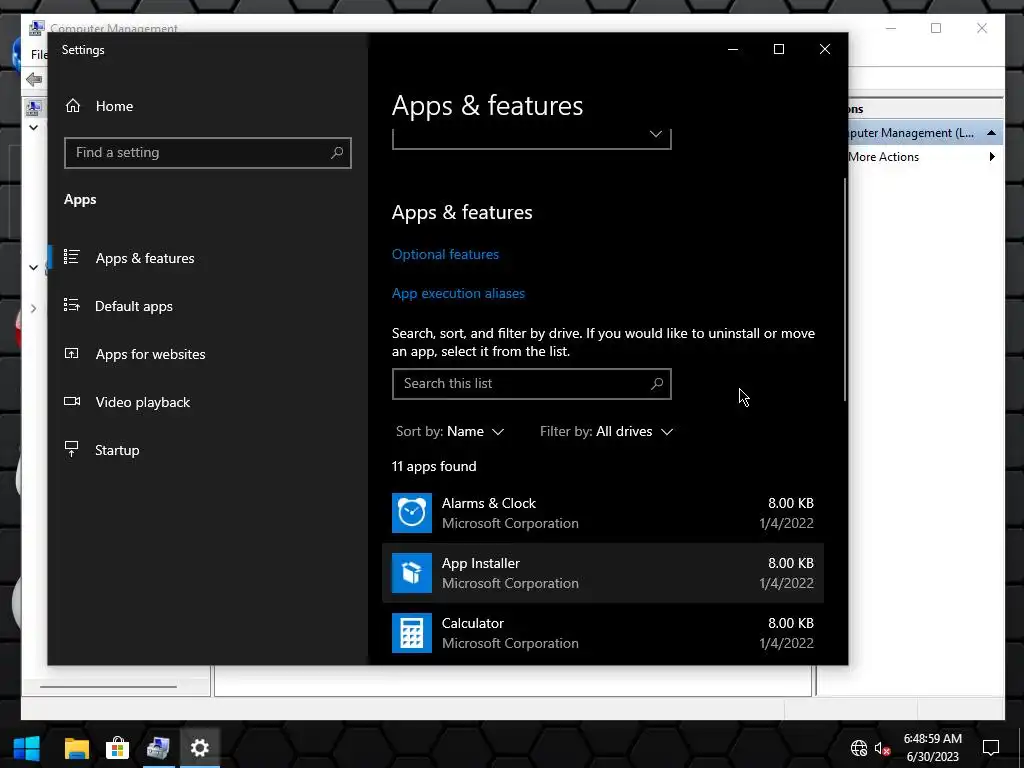Screen dimensions: 1024x768
Task: Click the Search this list field
Action: point(532,384)
